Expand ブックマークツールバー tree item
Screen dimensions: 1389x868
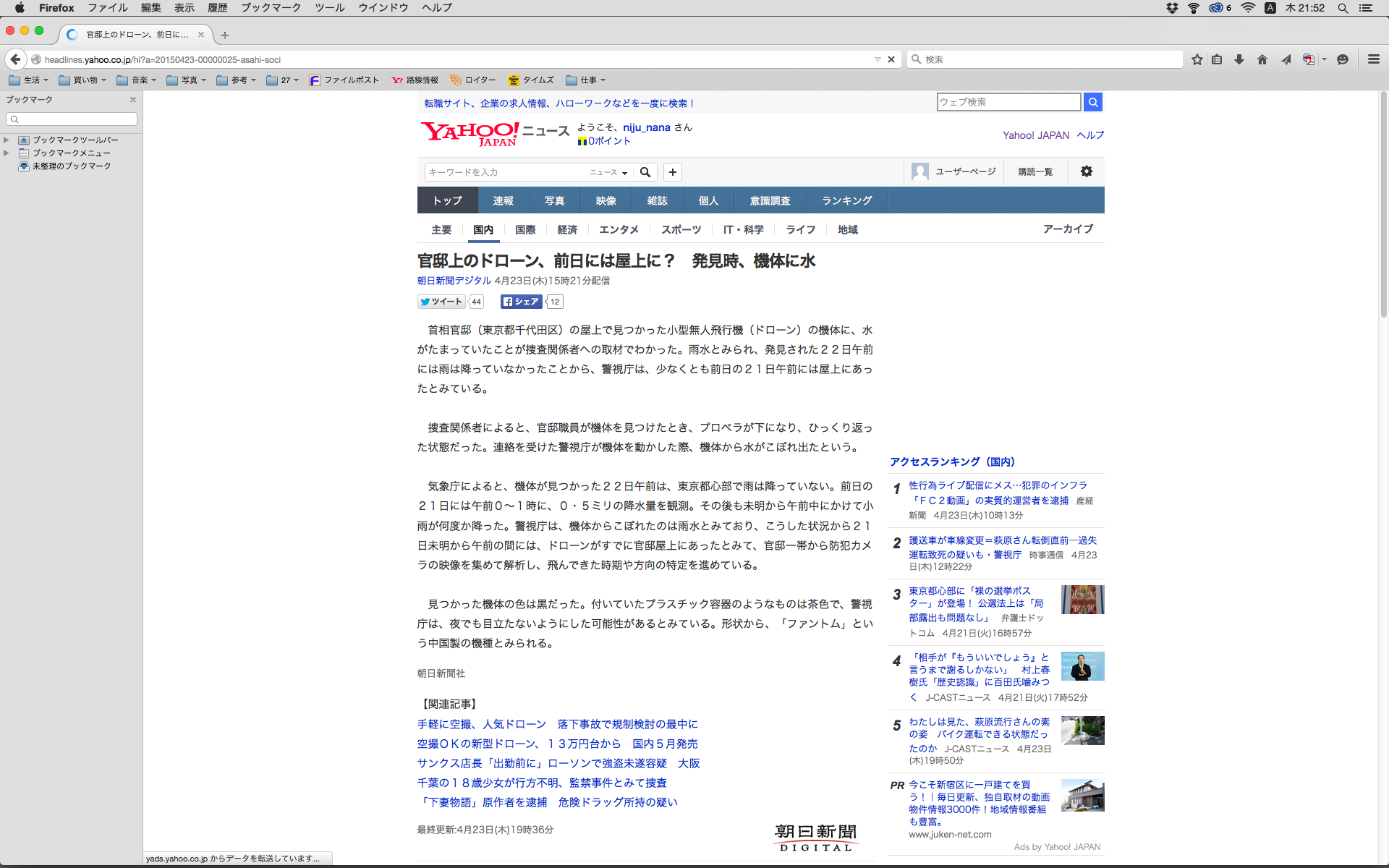click(x=7, y=140)
